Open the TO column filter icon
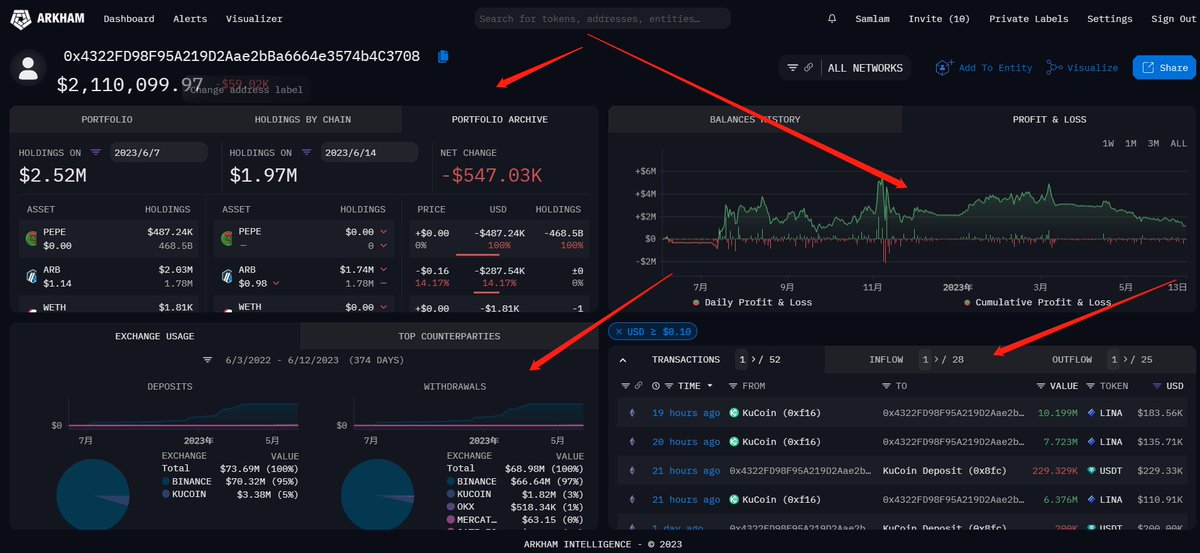The width and height of the screenshot is (1200, 553). [x=887, y=385]
